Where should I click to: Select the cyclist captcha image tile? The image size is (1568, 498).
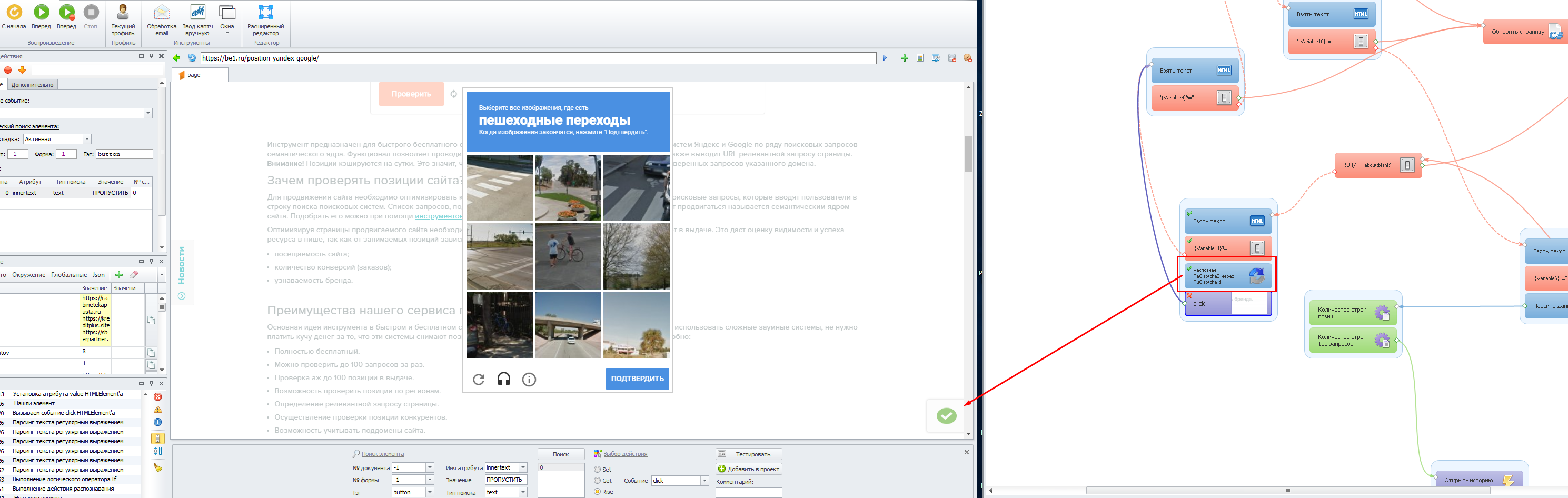[x=568, y=256]
